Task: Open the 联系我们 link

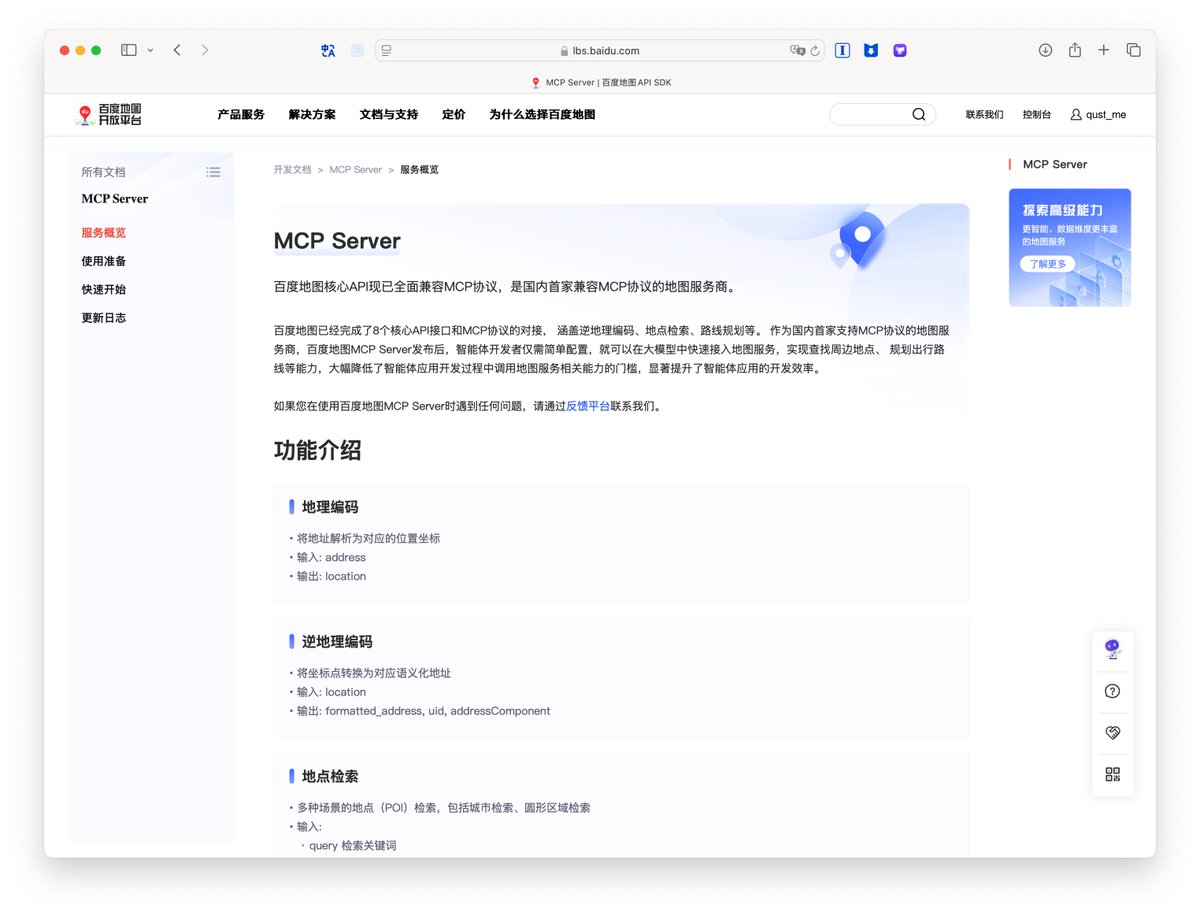Action: coord(985,115)
